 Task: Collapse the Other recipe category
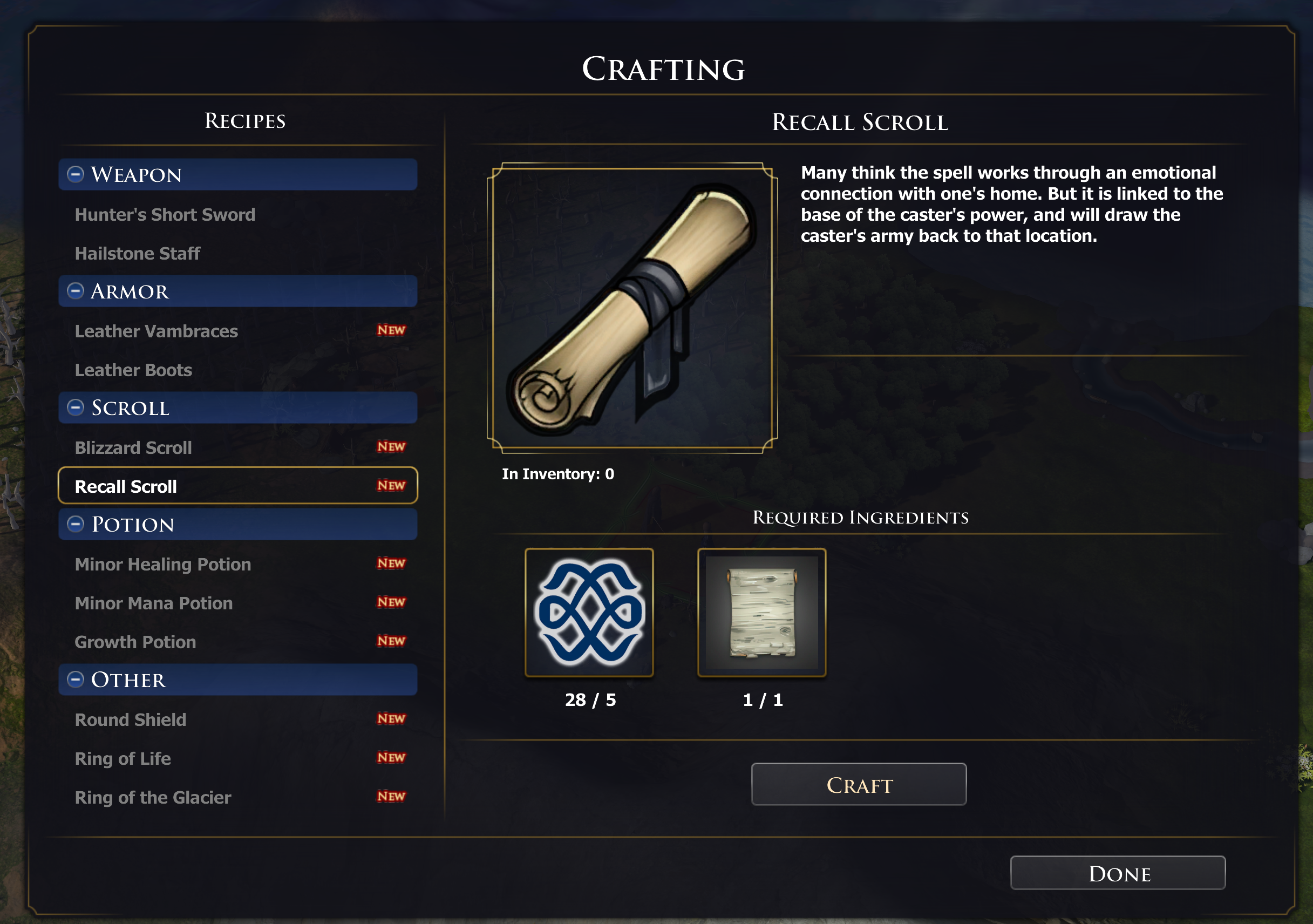tap(76, 680)
